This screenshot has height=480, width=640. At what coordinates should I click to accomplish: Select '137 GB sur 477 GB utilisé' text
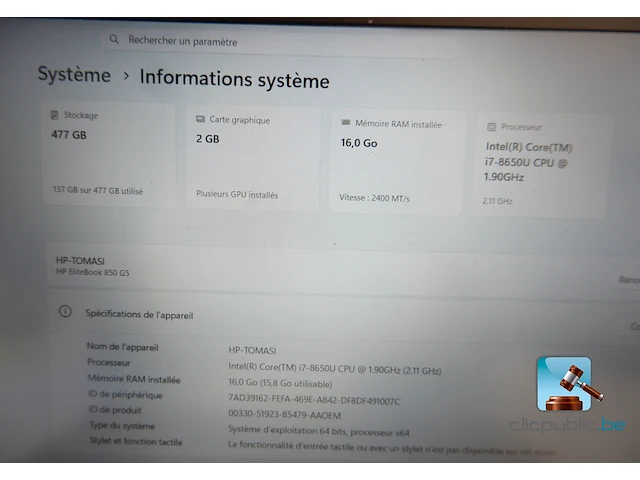point(98,190)
